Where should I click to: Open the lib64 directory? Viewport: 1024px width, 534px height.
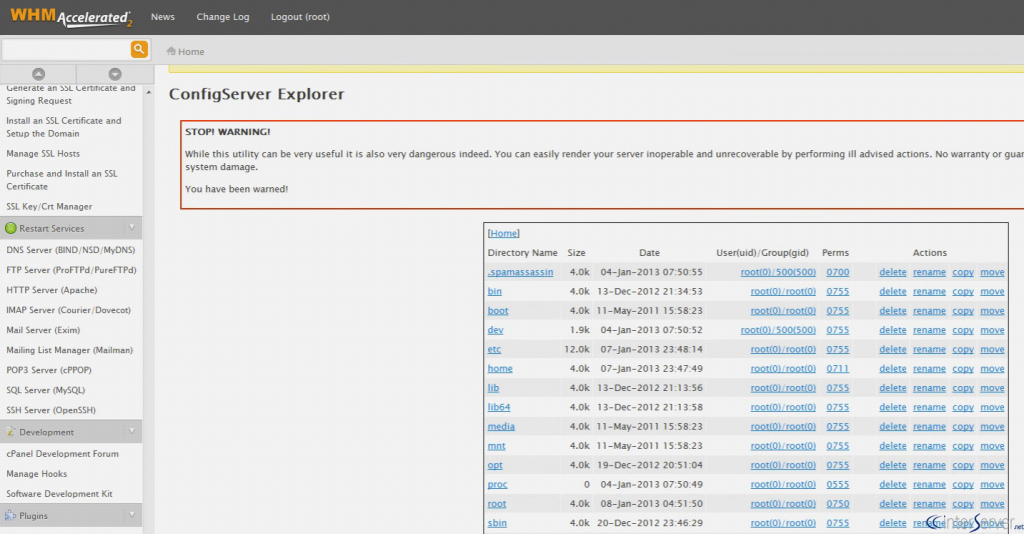pos(499,407)
